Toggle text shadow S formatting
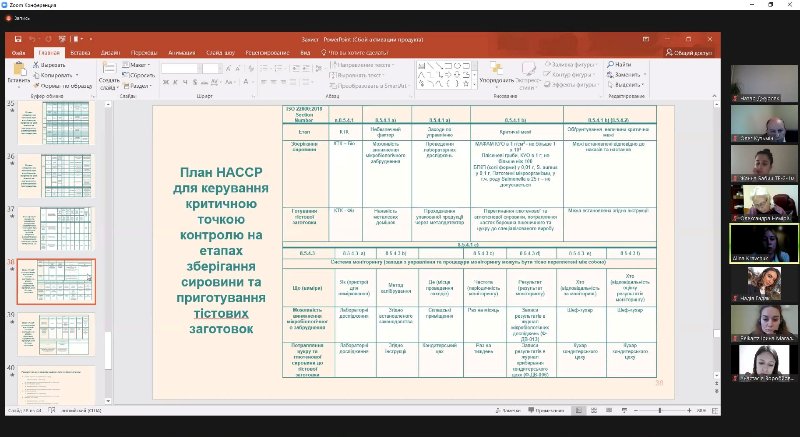The width and height of the screenshot is (800, 437). pos(194,82)
